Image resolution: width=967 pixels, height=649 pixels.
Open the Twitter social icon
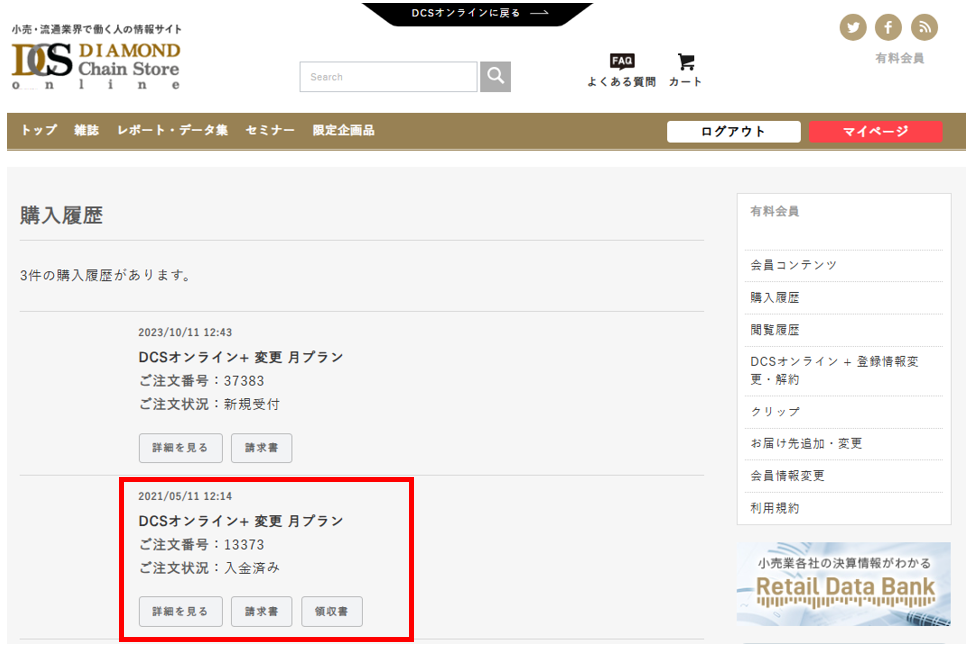click(x=852, y=28)
